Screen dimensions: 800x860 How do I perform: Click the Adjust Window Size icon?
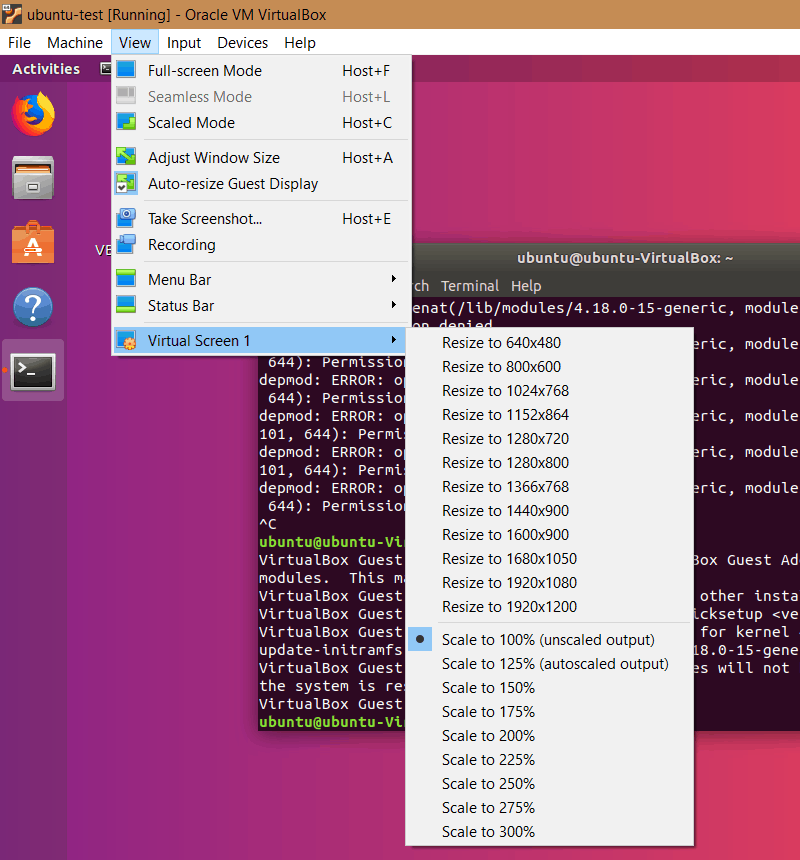[x=126, y=157]
